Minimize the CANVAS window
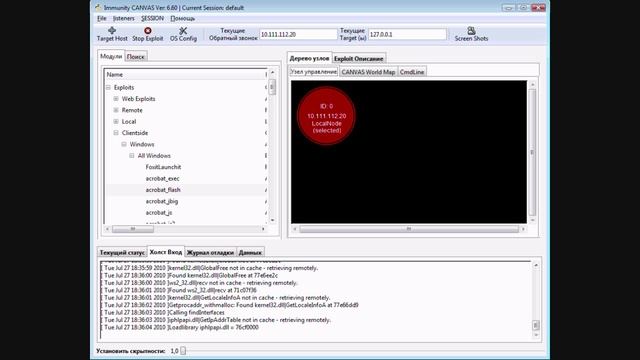 508,7
